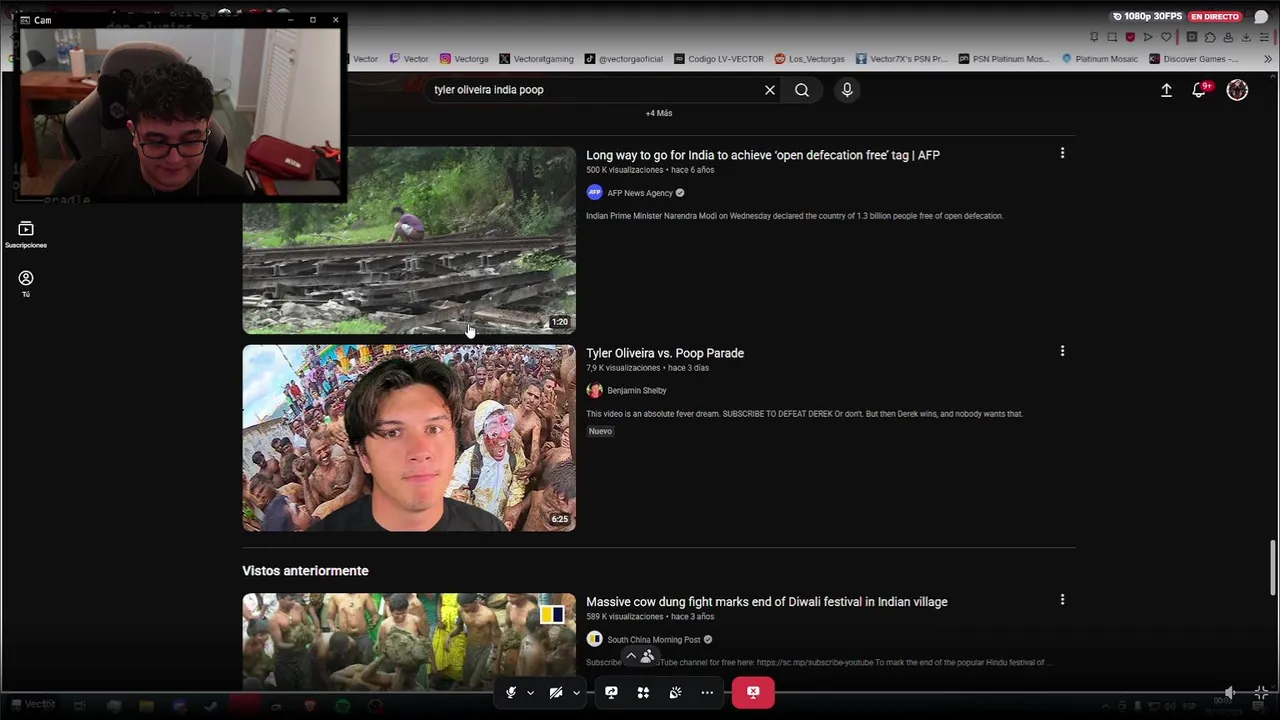The image size is (1280, 720).
Task: Open the activities shapes icon in call bar
Action: [x=643, y=692]
